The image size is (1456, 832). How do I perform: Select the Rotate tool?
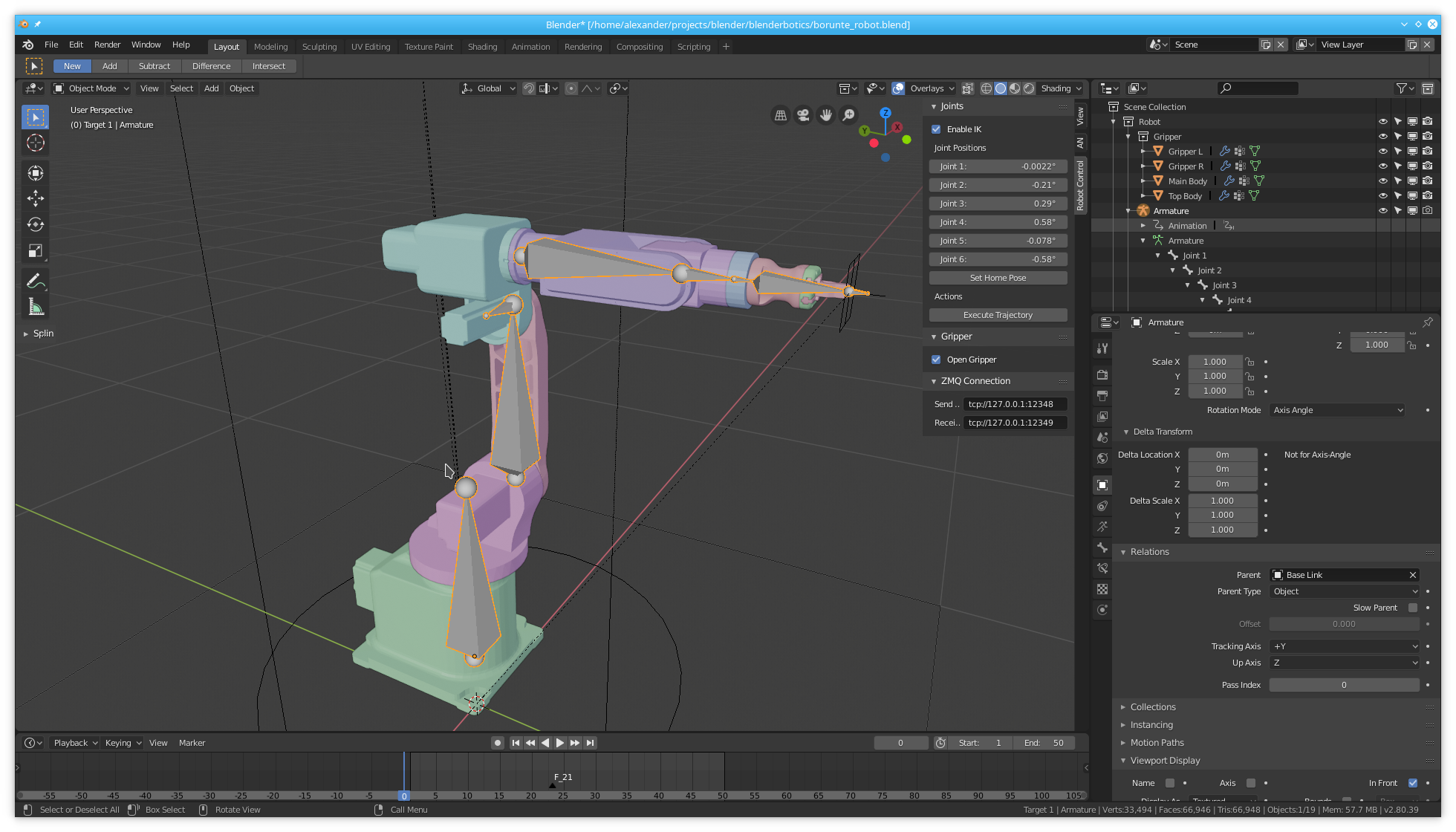tap(35, 224)
